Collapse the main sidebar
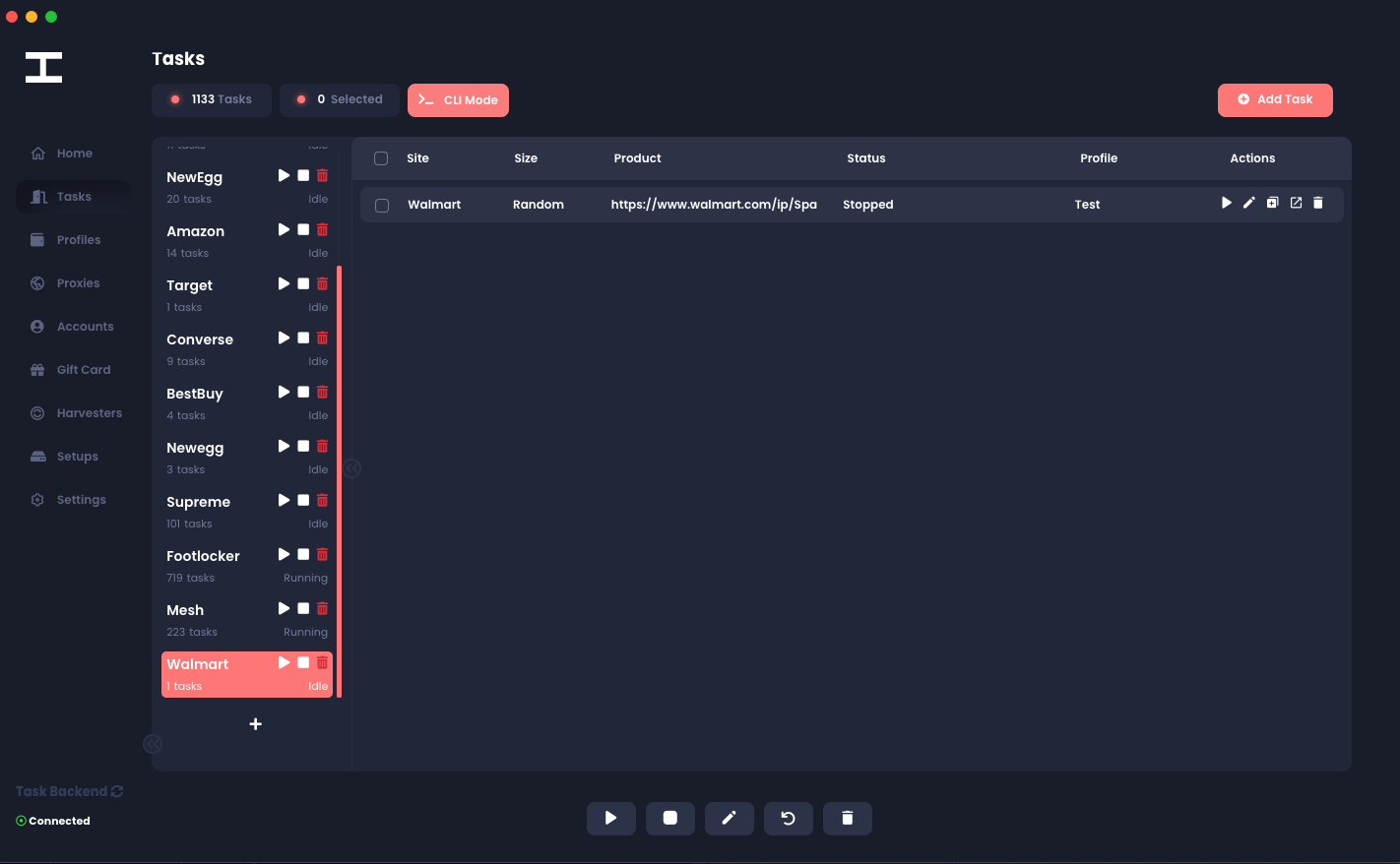This screenshot has width=1400, height=864. pyautogui.click(x=153, y=744)
